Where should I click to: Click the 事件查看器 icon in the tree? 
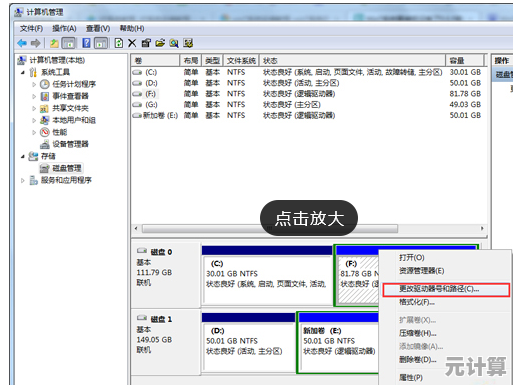click(45, 96)
